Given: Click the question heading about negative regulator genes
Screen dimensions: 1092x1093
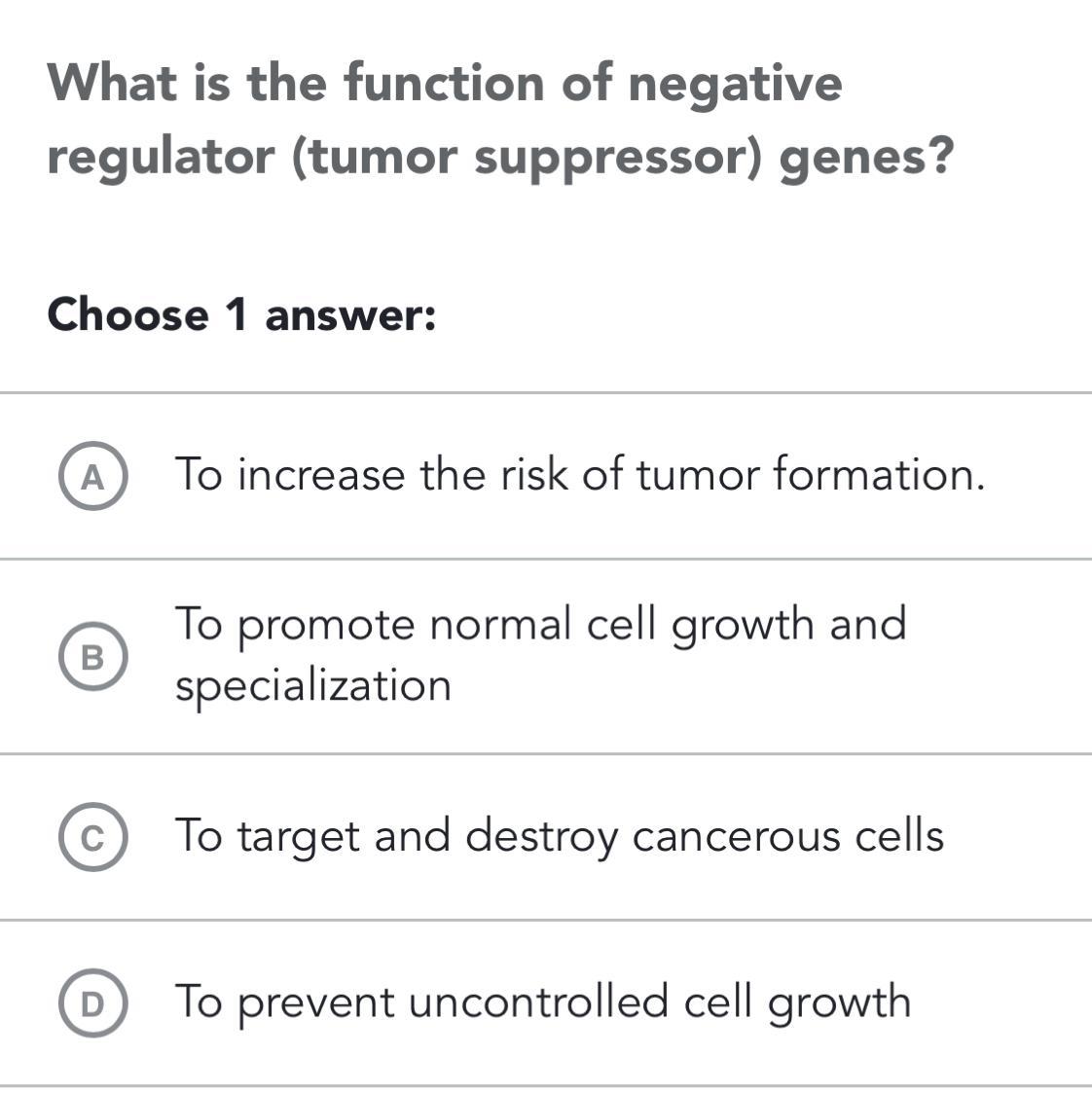Looking at the screenshot, I should pos(498,119).
